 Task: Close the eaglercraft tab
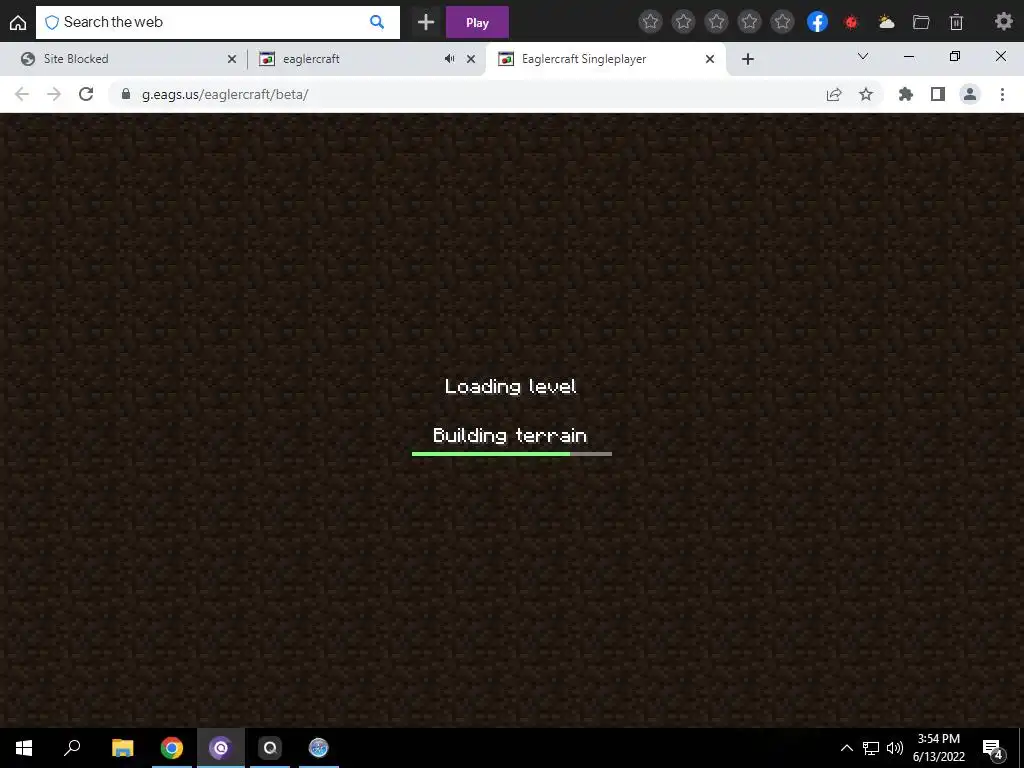coord(471,59)
